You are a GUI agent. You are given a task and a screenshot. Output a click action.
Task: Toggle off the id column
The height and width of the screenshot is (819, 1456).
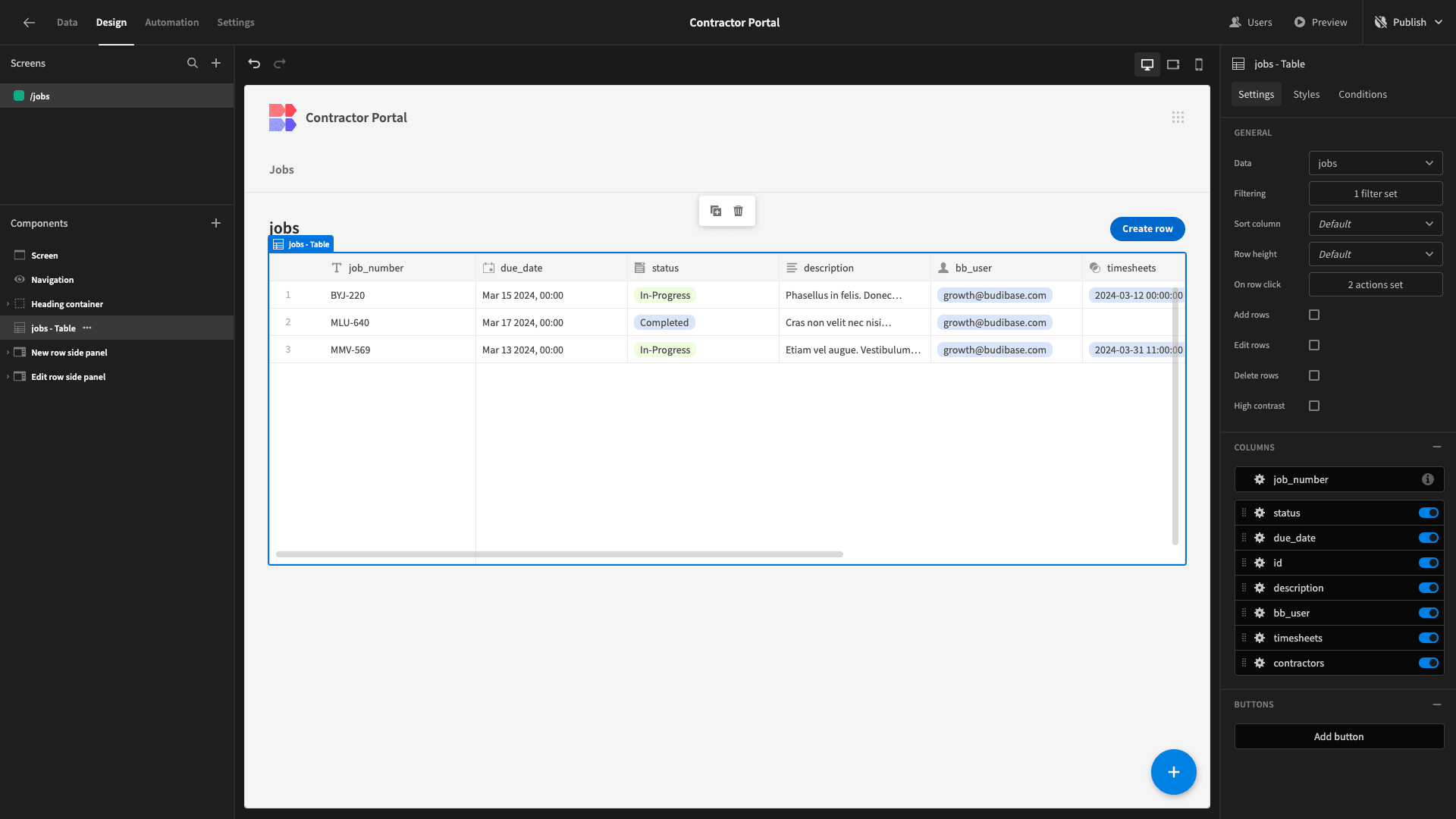(1429, 563)
